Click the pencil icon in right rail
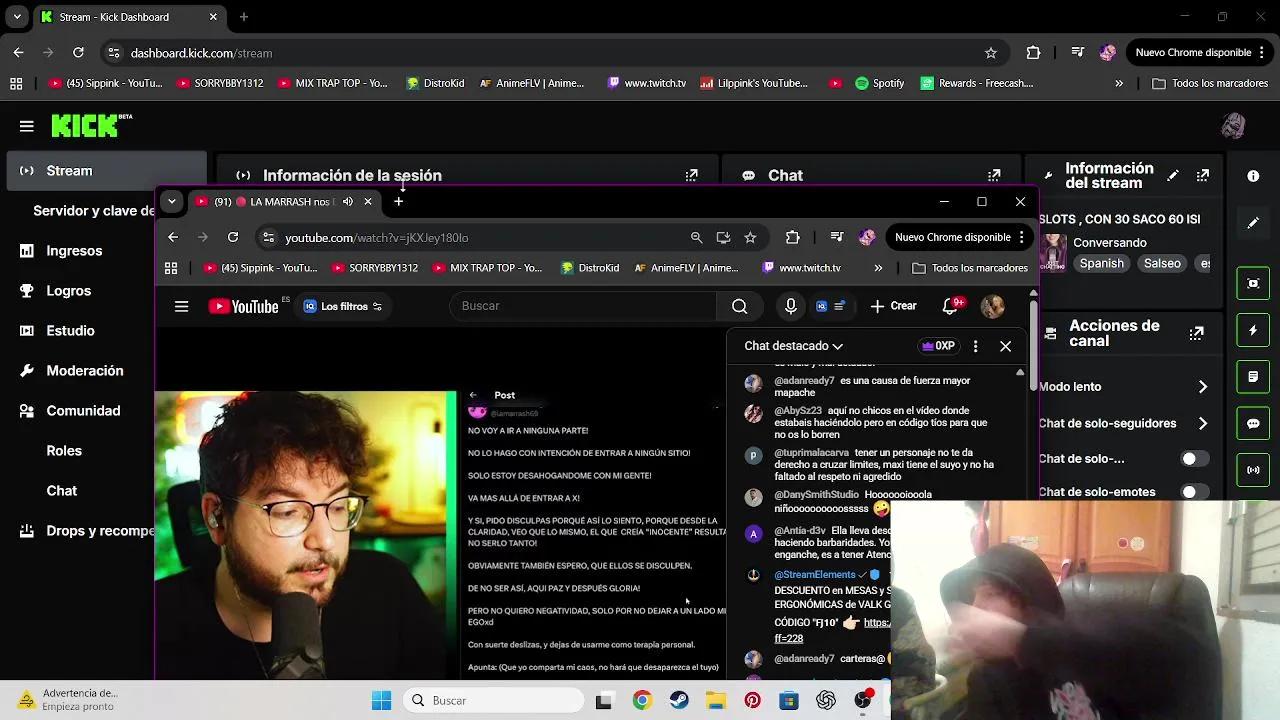This screenshot has height=720, width=1280. pos(1253,223)
